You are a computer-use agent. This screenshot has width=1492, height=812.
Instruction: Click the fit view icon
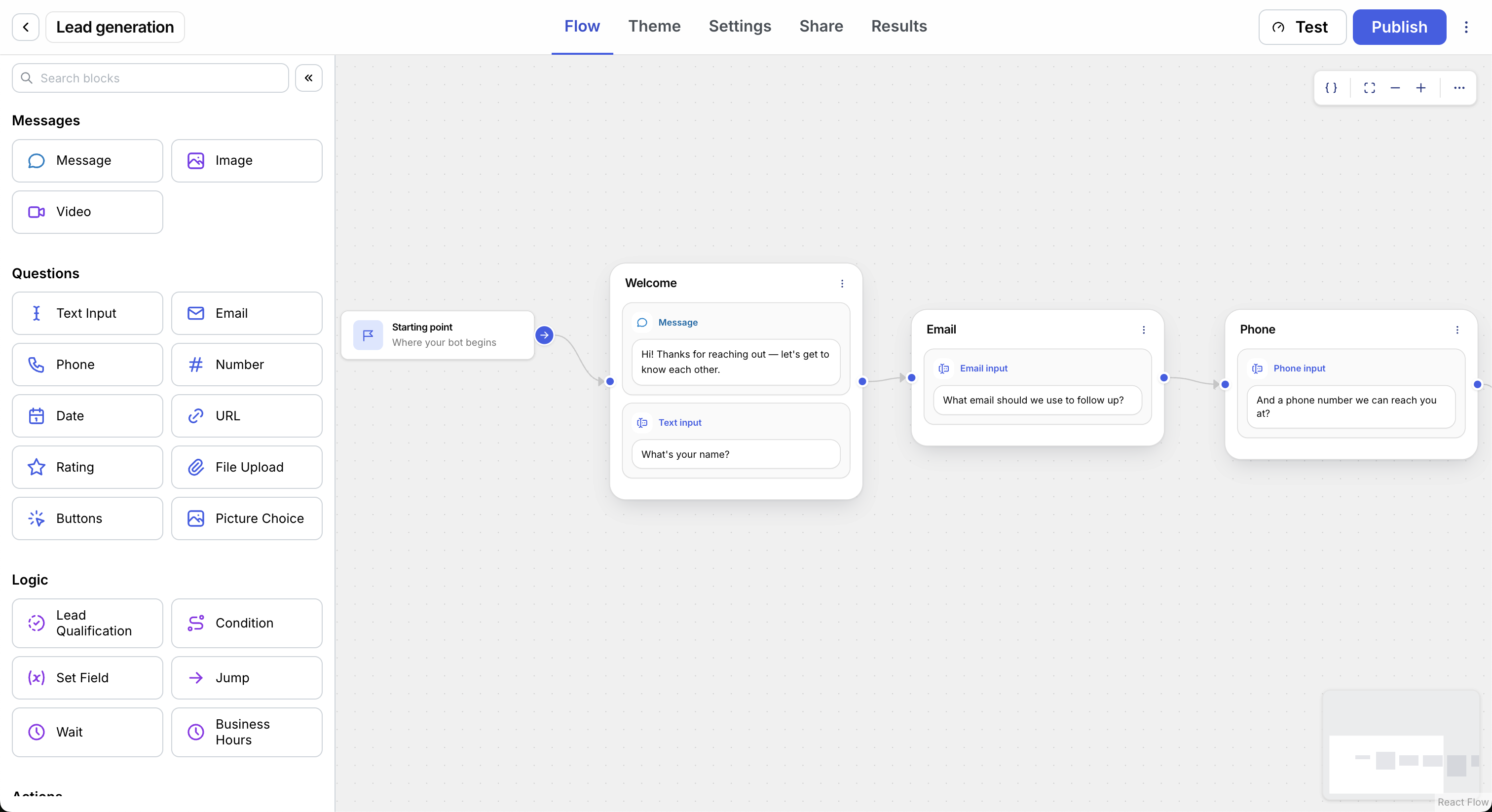coord(1369,88)
